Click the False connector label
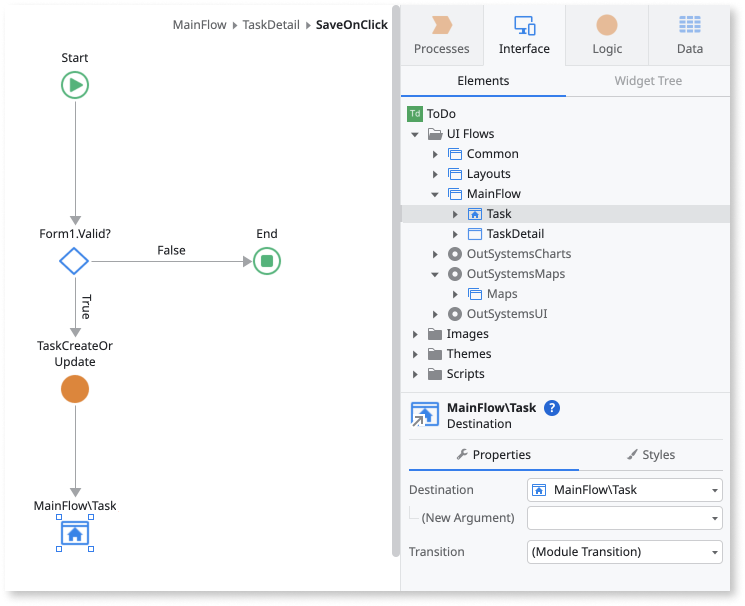 pos(171,250)
